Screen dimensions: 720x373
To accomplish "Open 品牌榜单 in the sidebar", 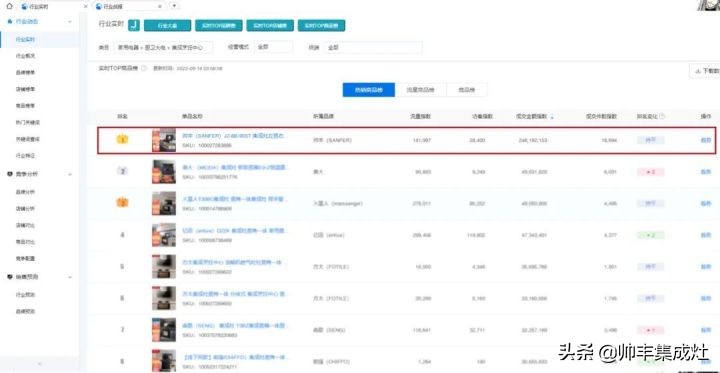I will tap(25, 73).
